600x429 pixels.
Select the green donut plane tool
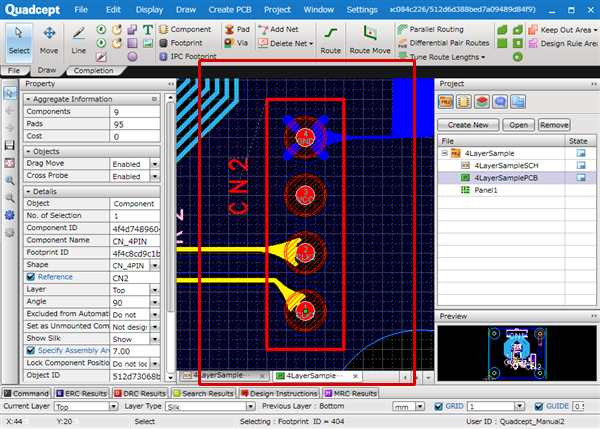tap(518, 57)
